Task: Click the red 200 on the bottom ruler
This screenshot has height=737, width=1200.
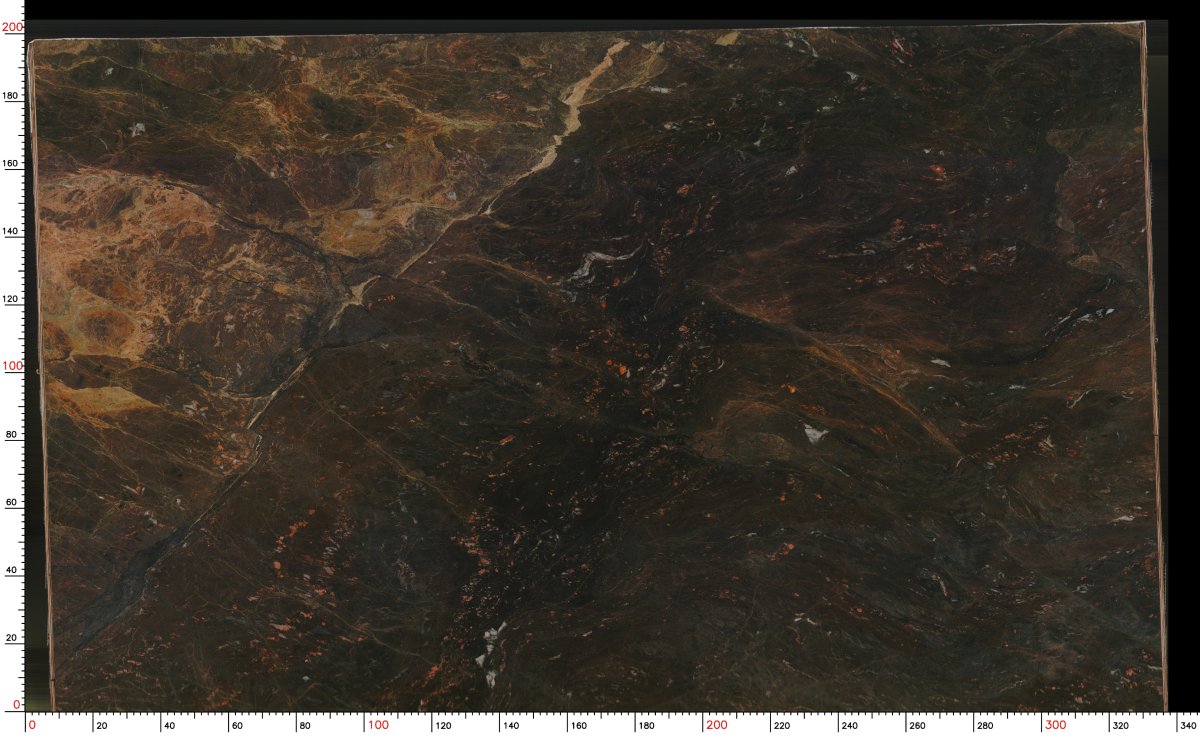Action: click(x=717, y=725)
